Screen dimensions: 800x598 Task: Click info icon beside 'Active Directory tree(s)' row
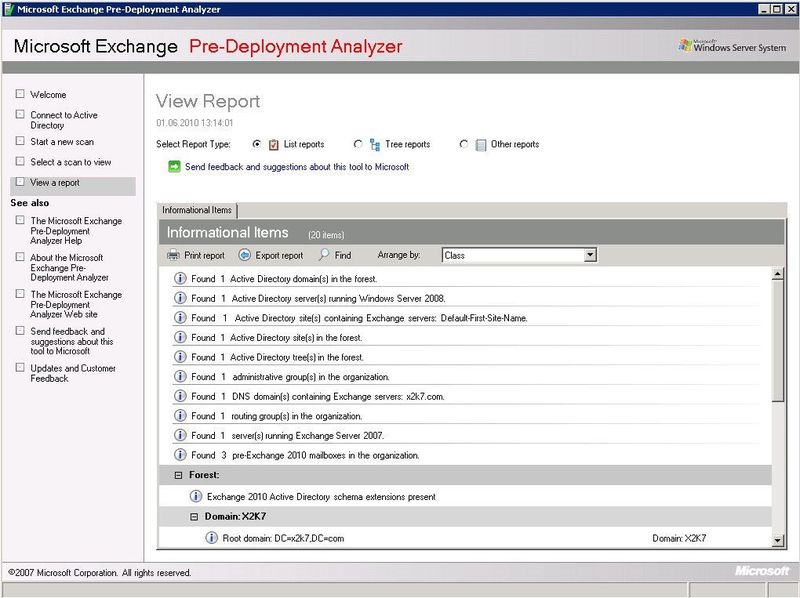coord(180,356)
